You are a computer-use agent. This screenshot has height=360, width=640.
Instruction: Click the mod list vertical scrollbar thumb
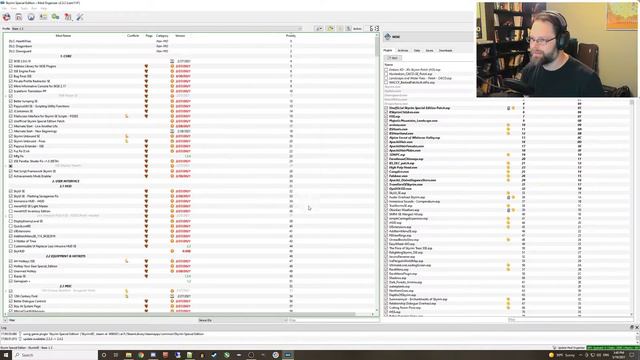[x=376, y=48]
